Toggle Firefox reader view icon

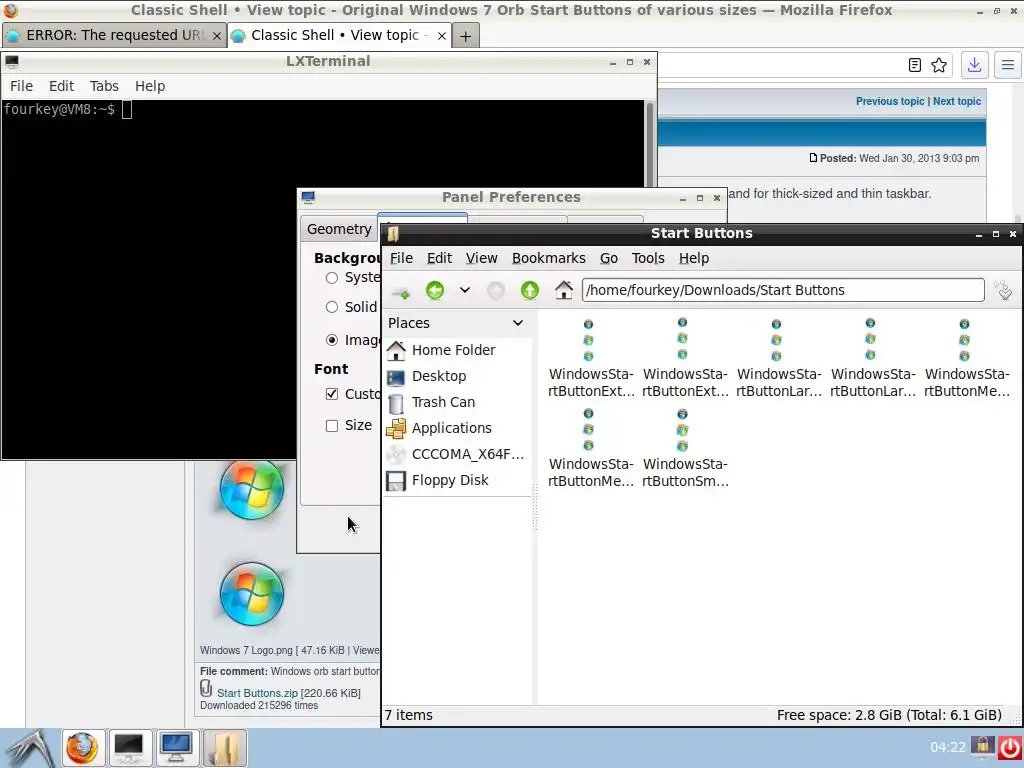pos(915,65)
